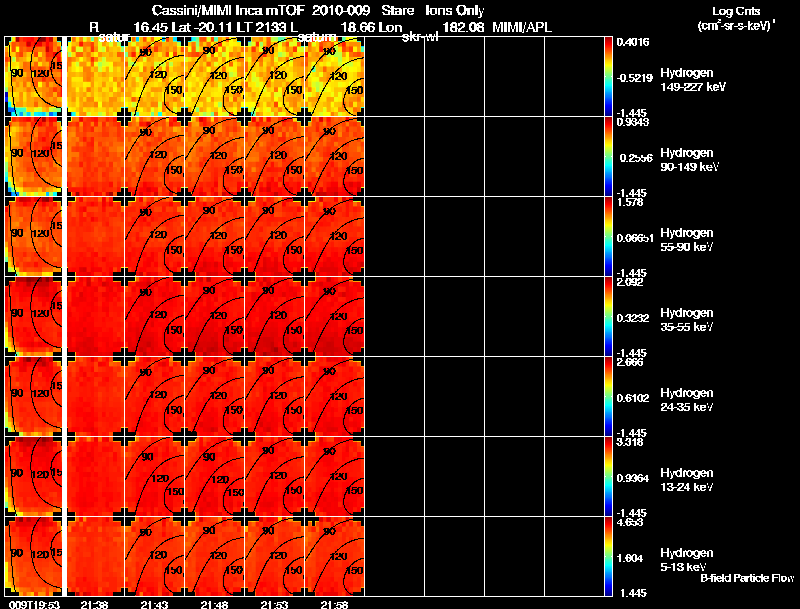
Task: Open the 35-55 keV image at 21:43
Action: tap(155, 317)
